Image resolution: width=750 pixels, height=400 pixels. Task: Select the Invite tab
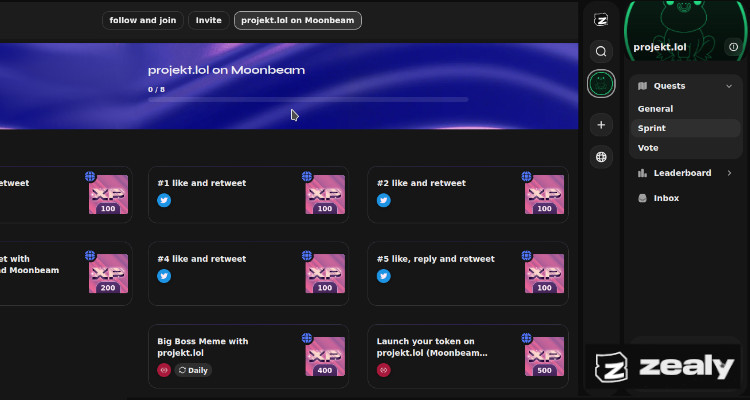click(x=209, y=21)
